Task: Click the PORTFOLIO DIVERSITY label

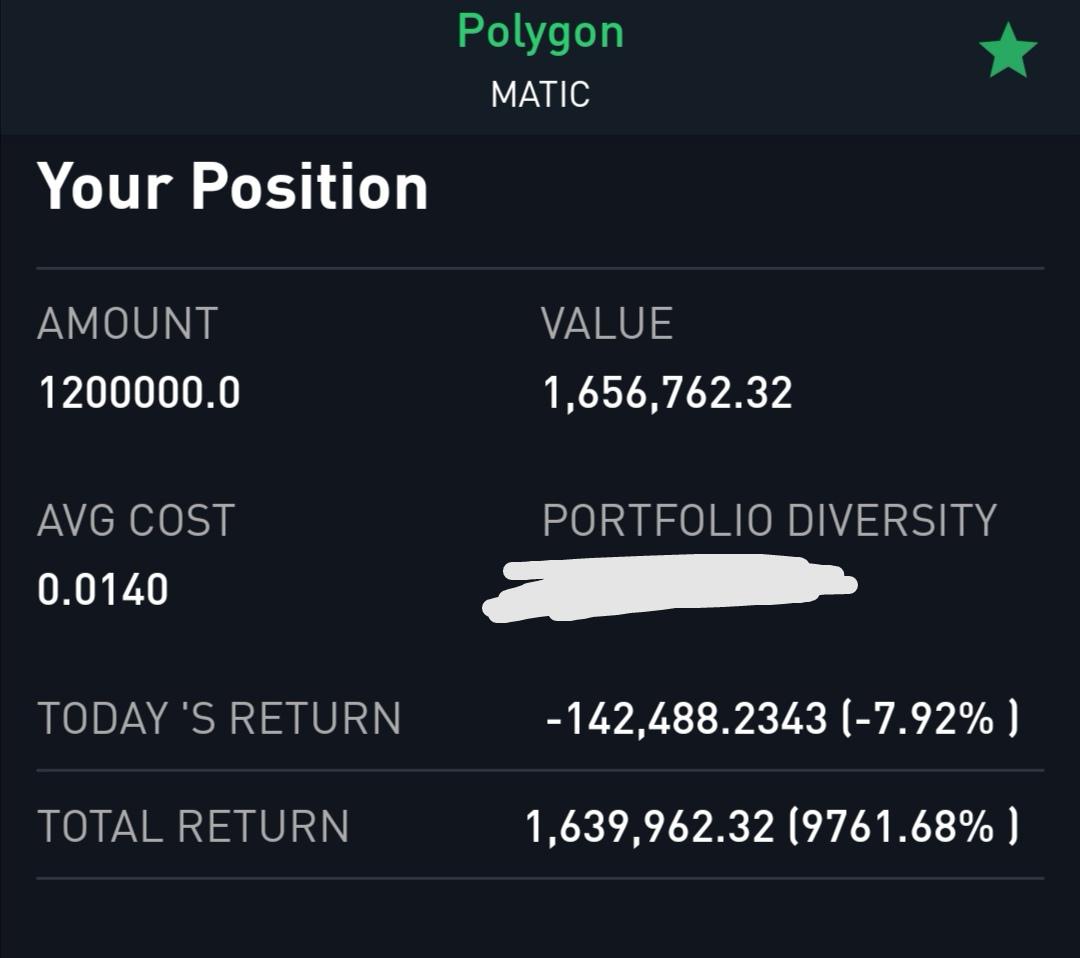Action: pos(769,520)
